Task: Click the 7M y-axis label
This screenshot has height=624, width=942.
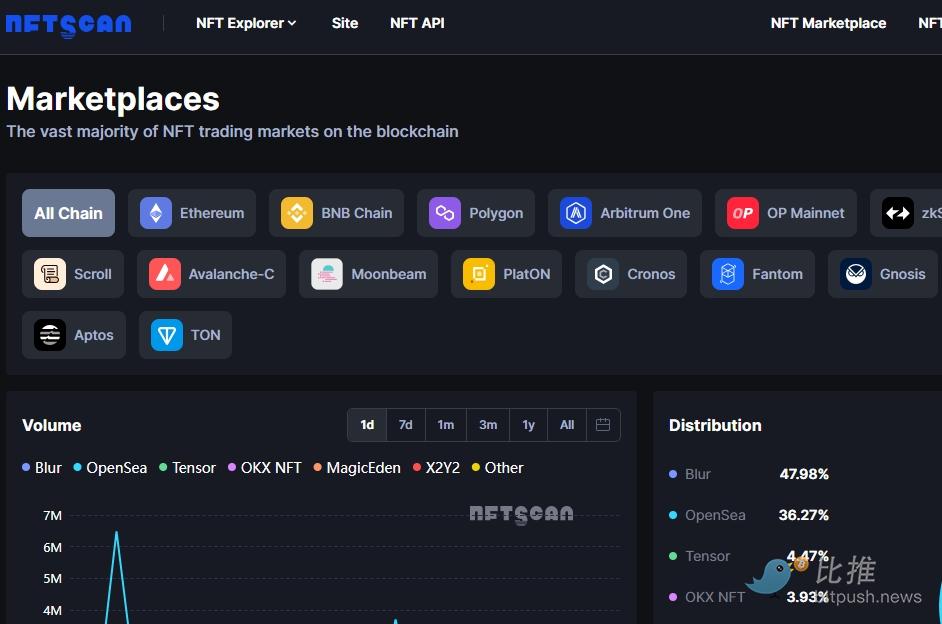Action: pos(52,515)
